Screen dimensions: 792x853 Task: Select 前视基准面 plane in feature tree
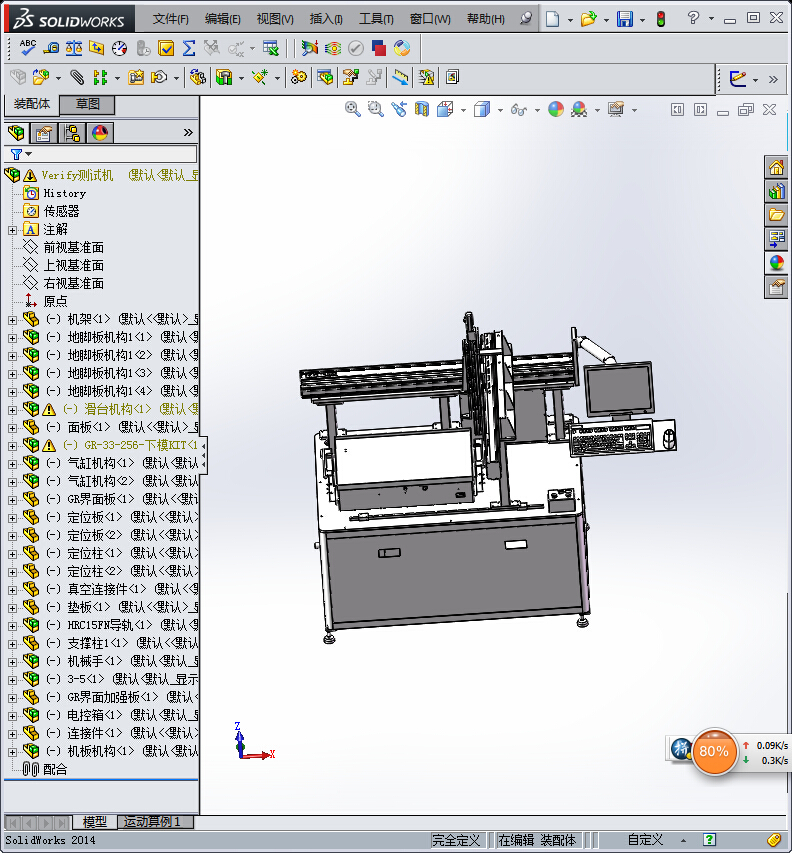click(x=73, y=247)
